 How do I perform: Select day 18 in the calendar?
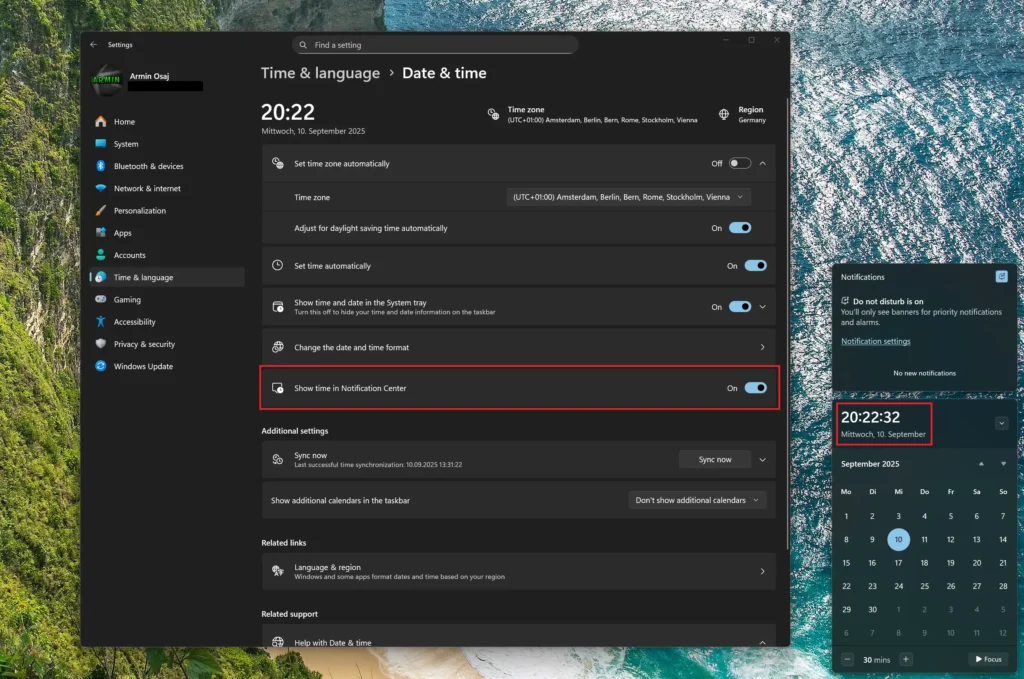[x=924, y=563]
